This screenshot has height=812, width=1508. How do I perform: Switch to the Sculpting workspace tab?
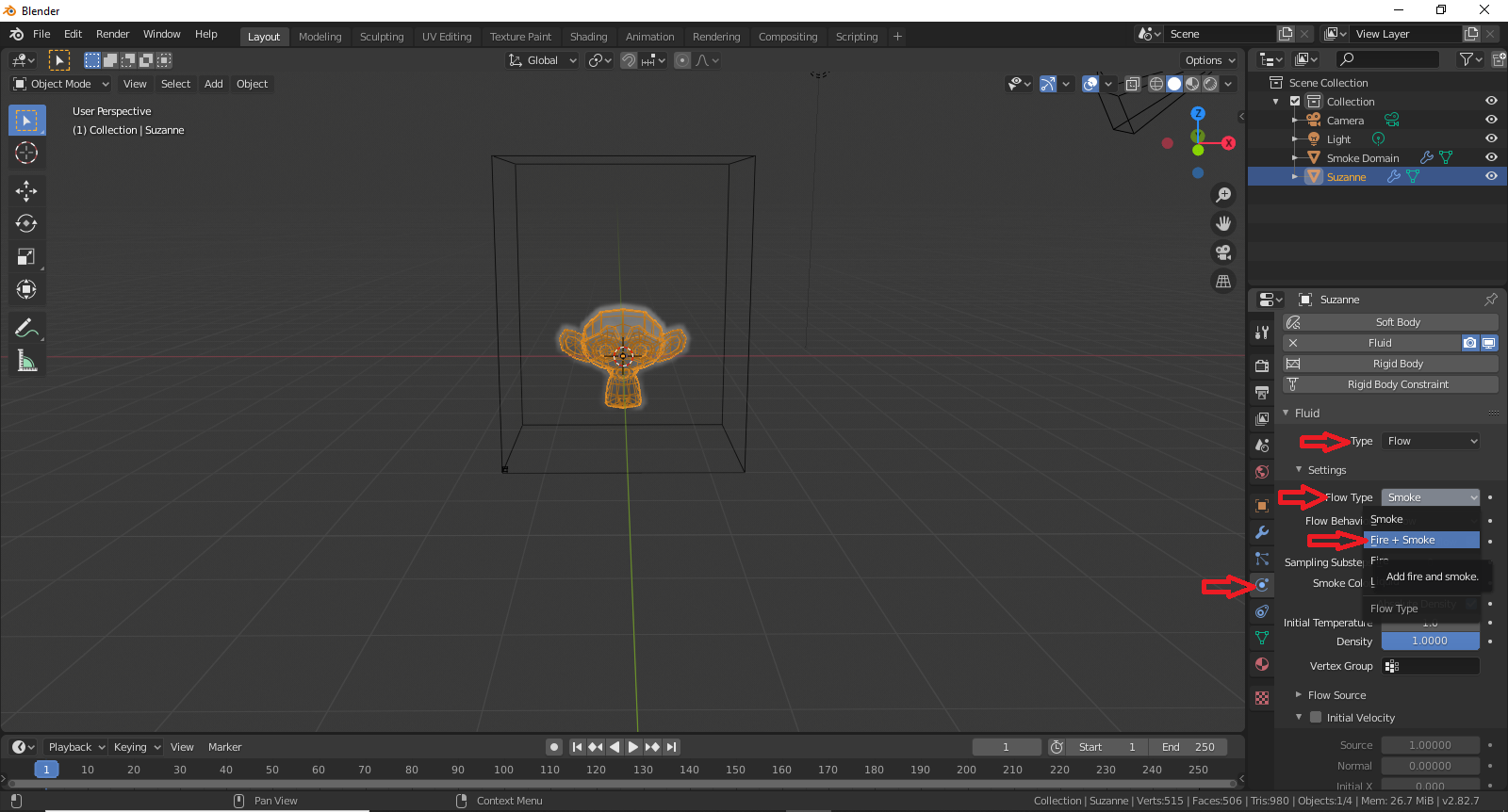click(382, 37)
